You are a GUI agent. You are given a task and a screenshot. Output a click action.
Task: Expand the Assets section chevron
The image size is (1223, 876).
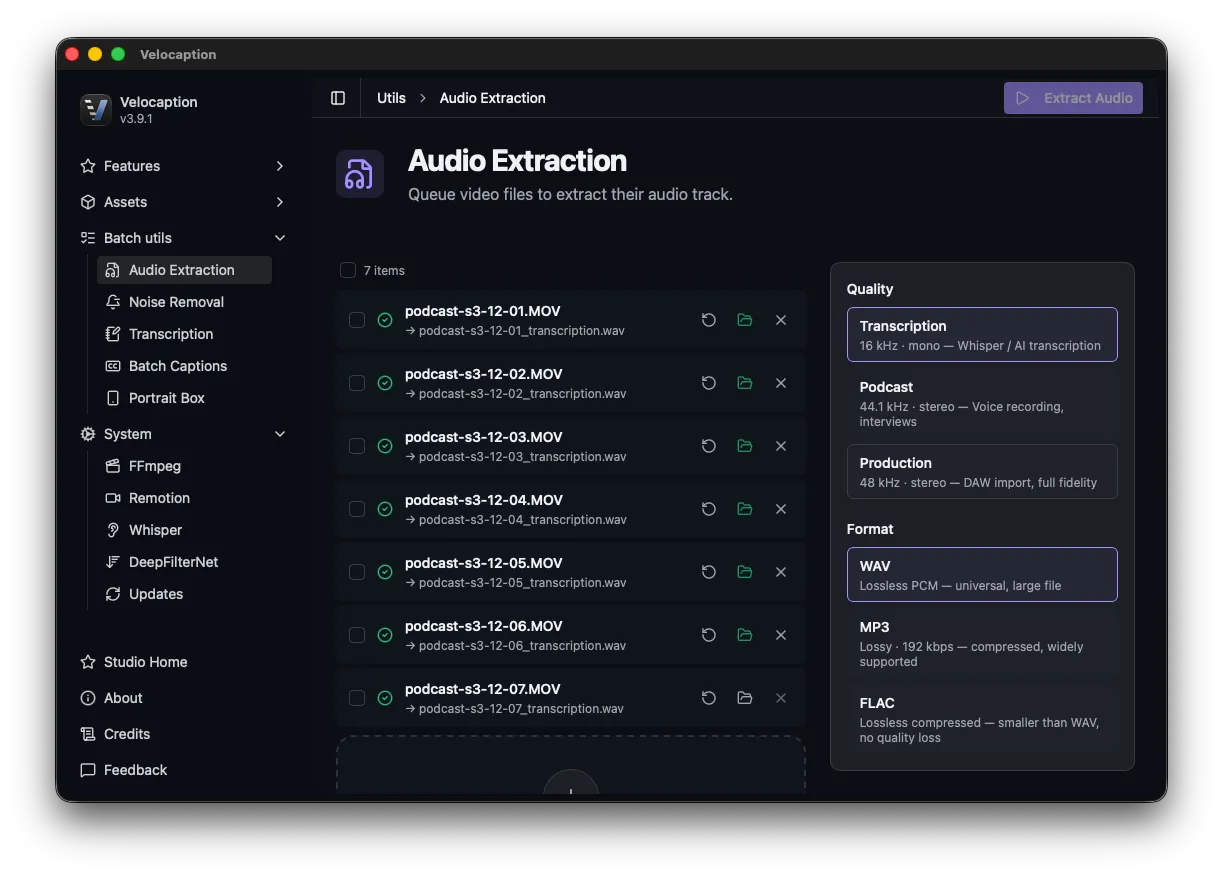point(280,202)
